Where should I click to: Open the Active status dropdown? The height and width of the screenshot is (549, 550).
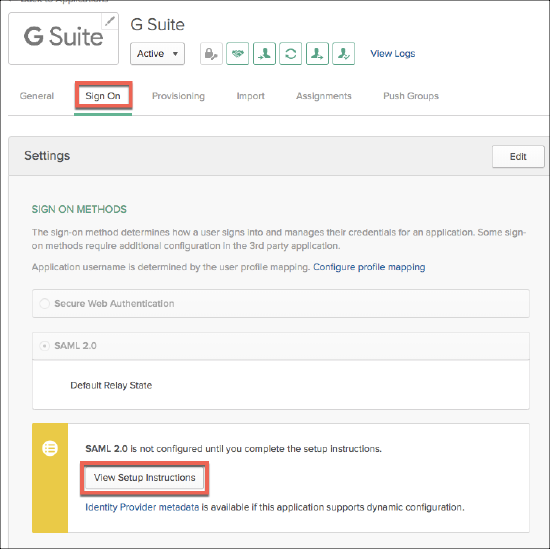click(x=157, y=54)
